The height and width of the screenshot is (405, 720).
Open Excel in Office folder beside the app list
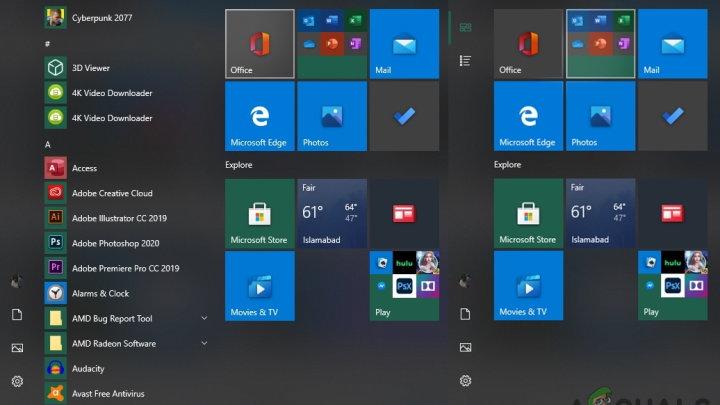click(355, 20)
